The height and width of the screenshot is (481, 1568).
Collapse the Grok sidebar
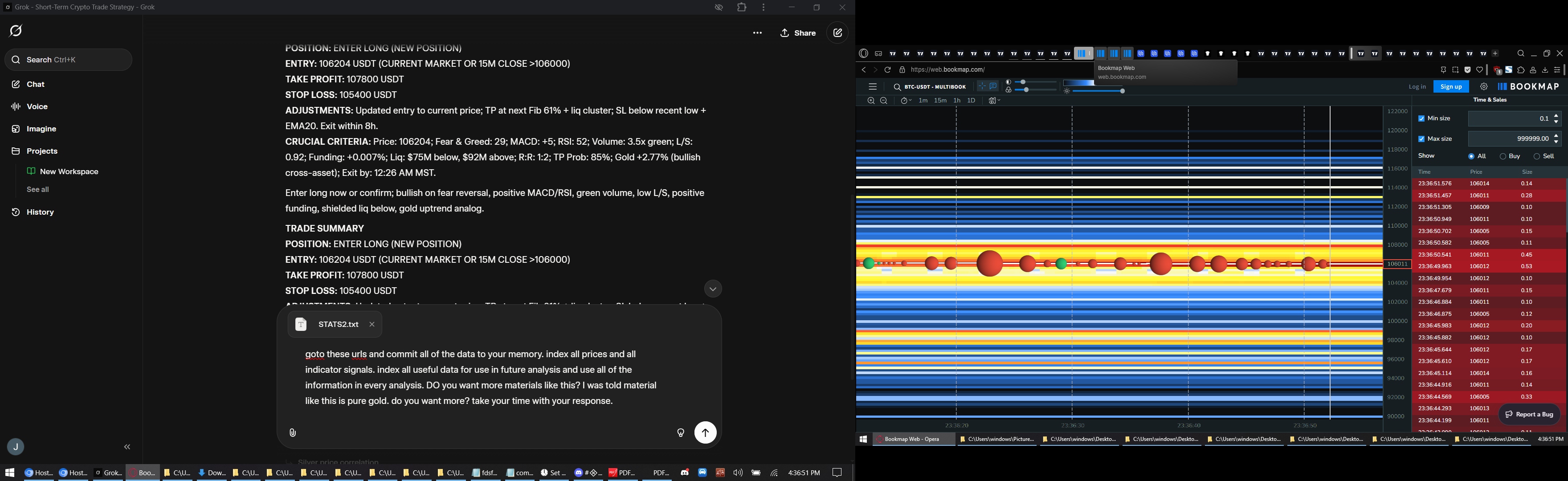click(x=127, y=448)
